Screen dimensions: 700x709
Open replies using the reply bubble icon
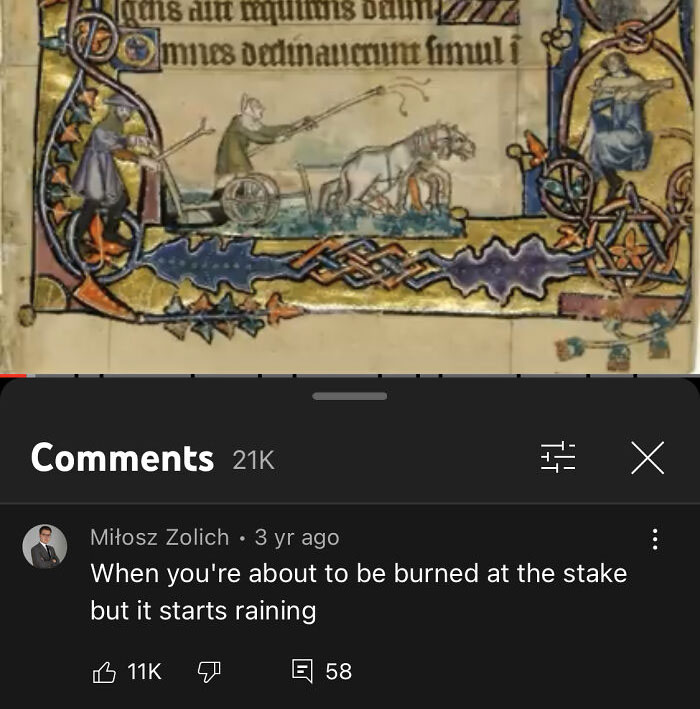click(x=302, y=671)
